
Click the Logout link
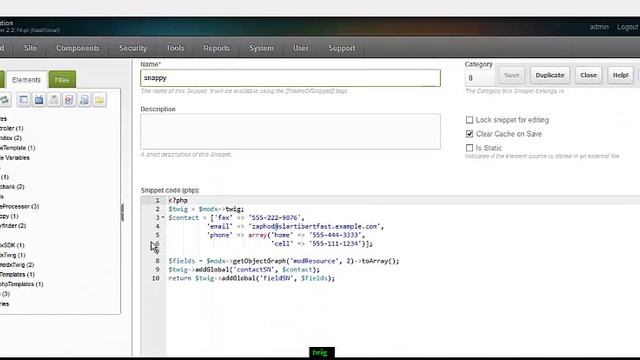(627, 27)
